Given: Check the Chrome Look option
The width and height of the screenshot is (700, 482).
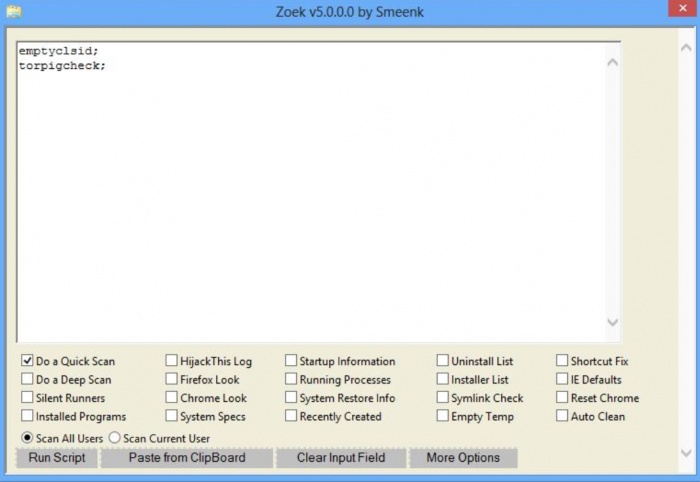Looking at the screenshot, I should point(171,397).
